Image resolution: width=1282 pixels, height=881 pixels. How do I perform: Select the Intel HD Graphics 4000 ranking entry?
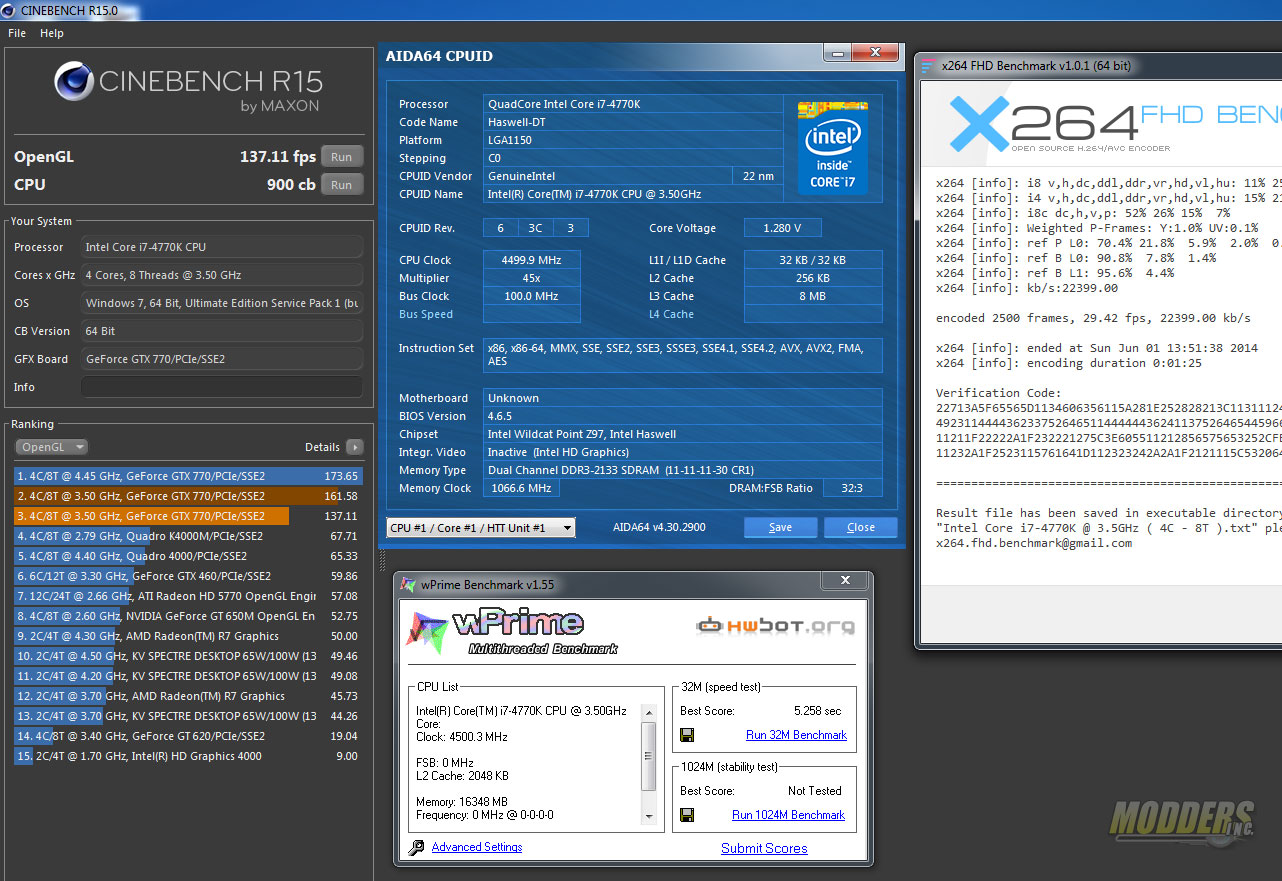188,756
